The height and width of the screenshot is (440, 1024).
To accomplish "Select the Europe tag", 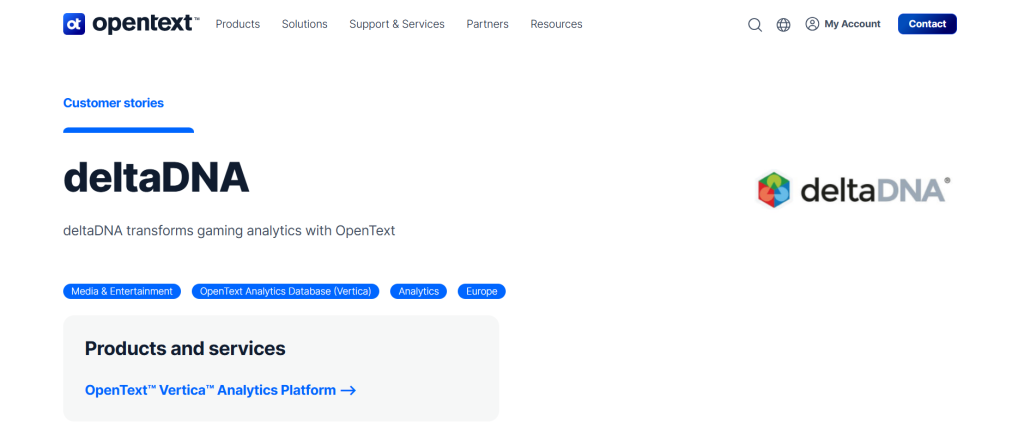I will 482,291.
